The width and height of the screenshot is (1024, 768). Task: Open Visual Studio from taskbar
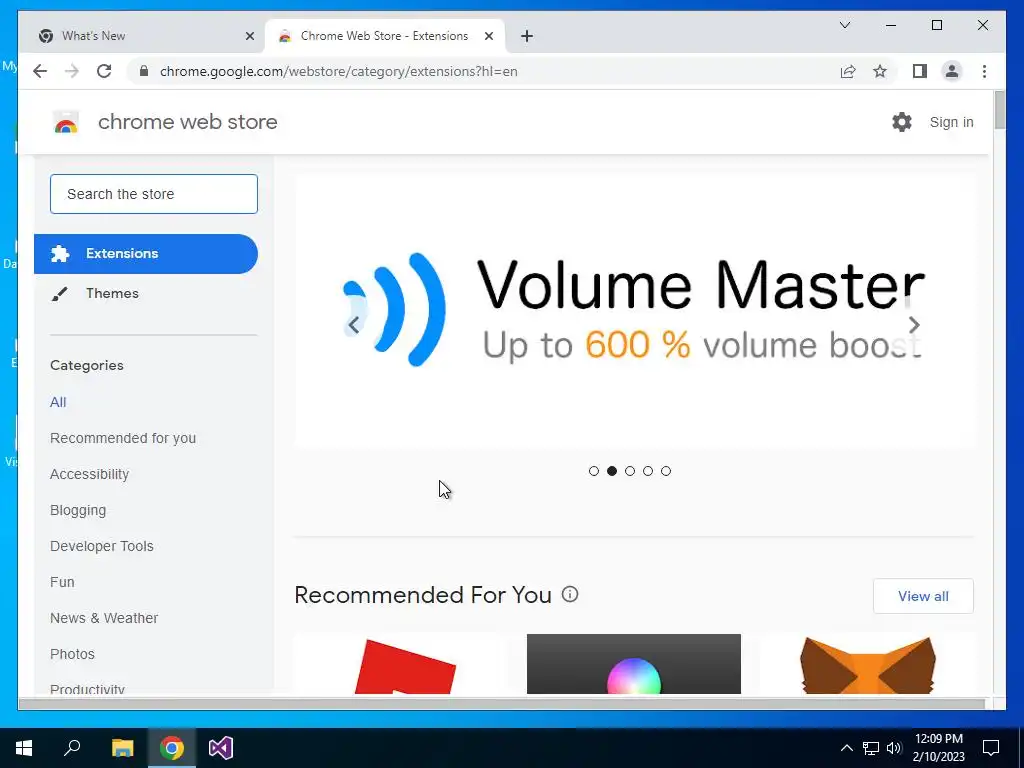coord(221,748)
